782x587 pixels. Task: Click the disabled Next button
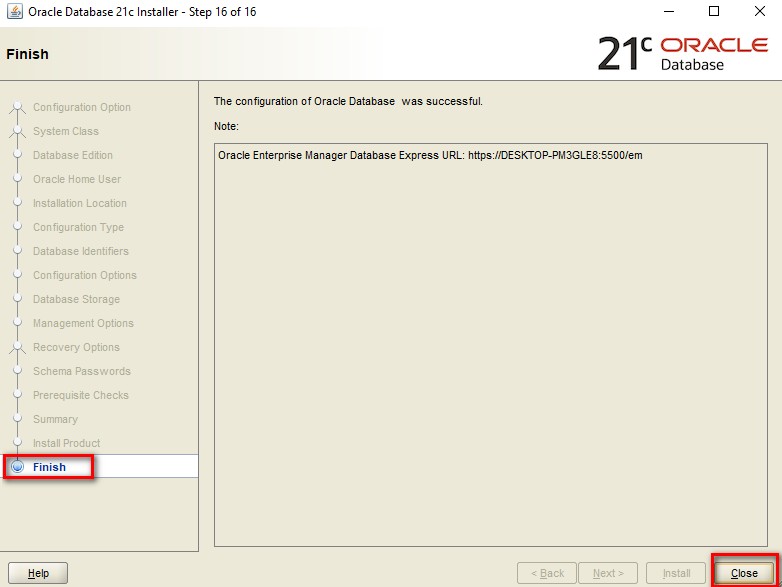[x=607, y=573]
